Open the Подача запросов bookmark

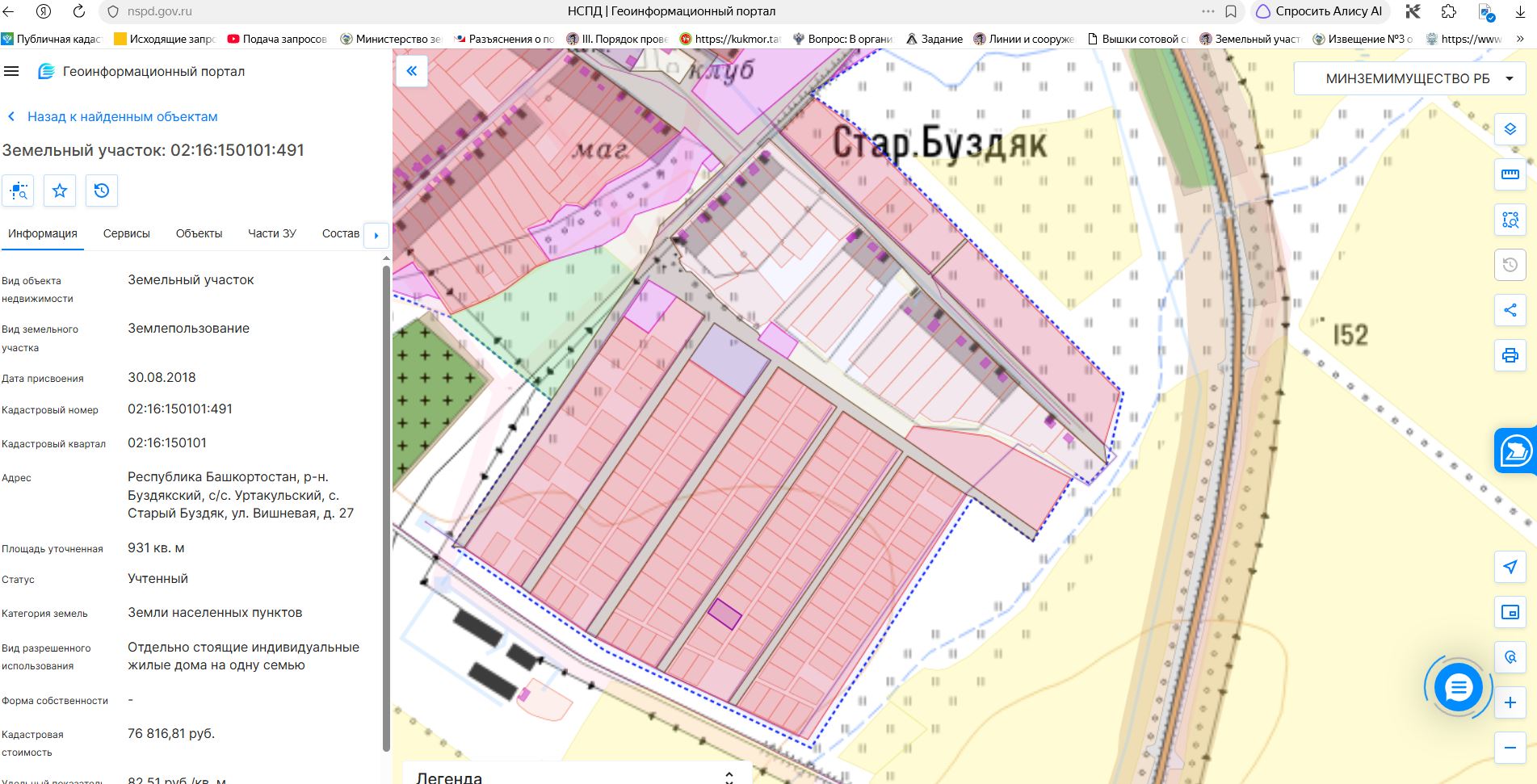pos(277,39)
